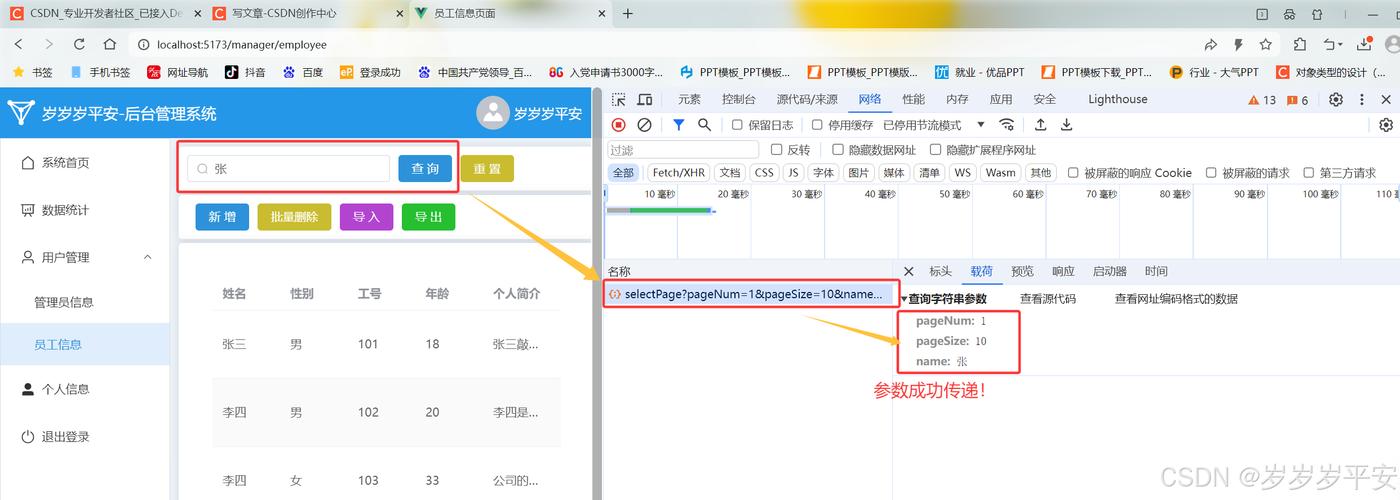Select the Fetch/XHR filter type

pos(679,173)
